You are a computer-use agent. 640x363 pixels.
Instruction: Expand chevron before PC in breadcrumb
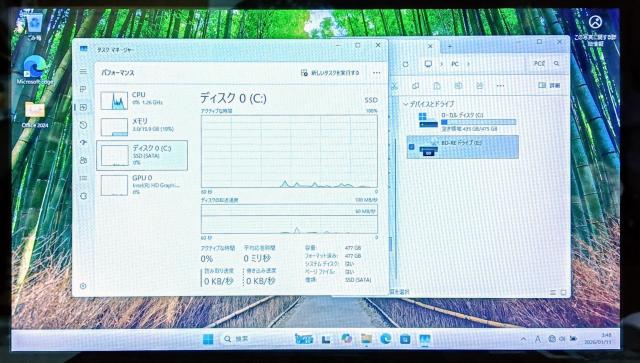[x=441, y=64]
